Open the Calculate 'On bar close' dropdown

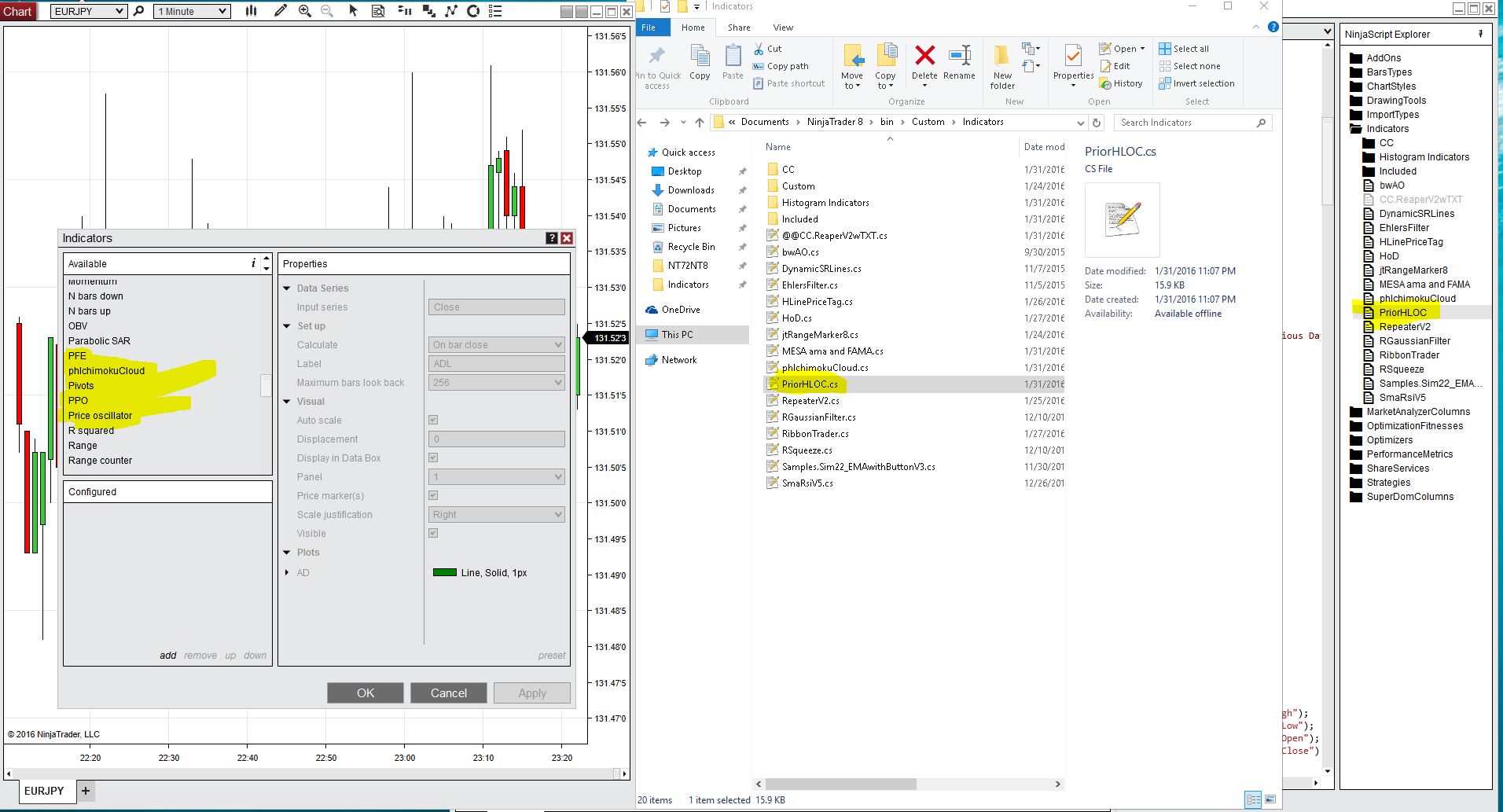coord(497,344)
